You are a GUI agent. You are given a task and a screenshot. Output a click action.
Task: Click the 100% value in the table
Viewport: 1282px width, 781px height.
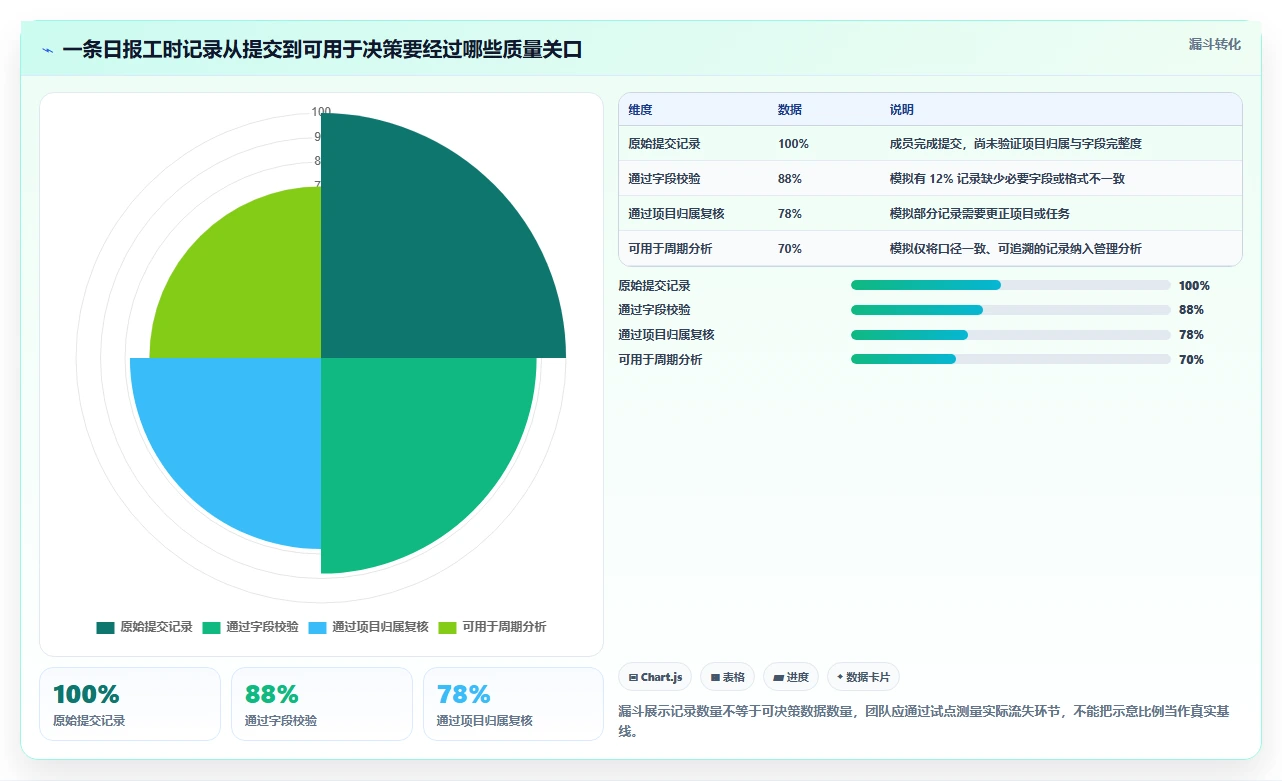[793, 144]
